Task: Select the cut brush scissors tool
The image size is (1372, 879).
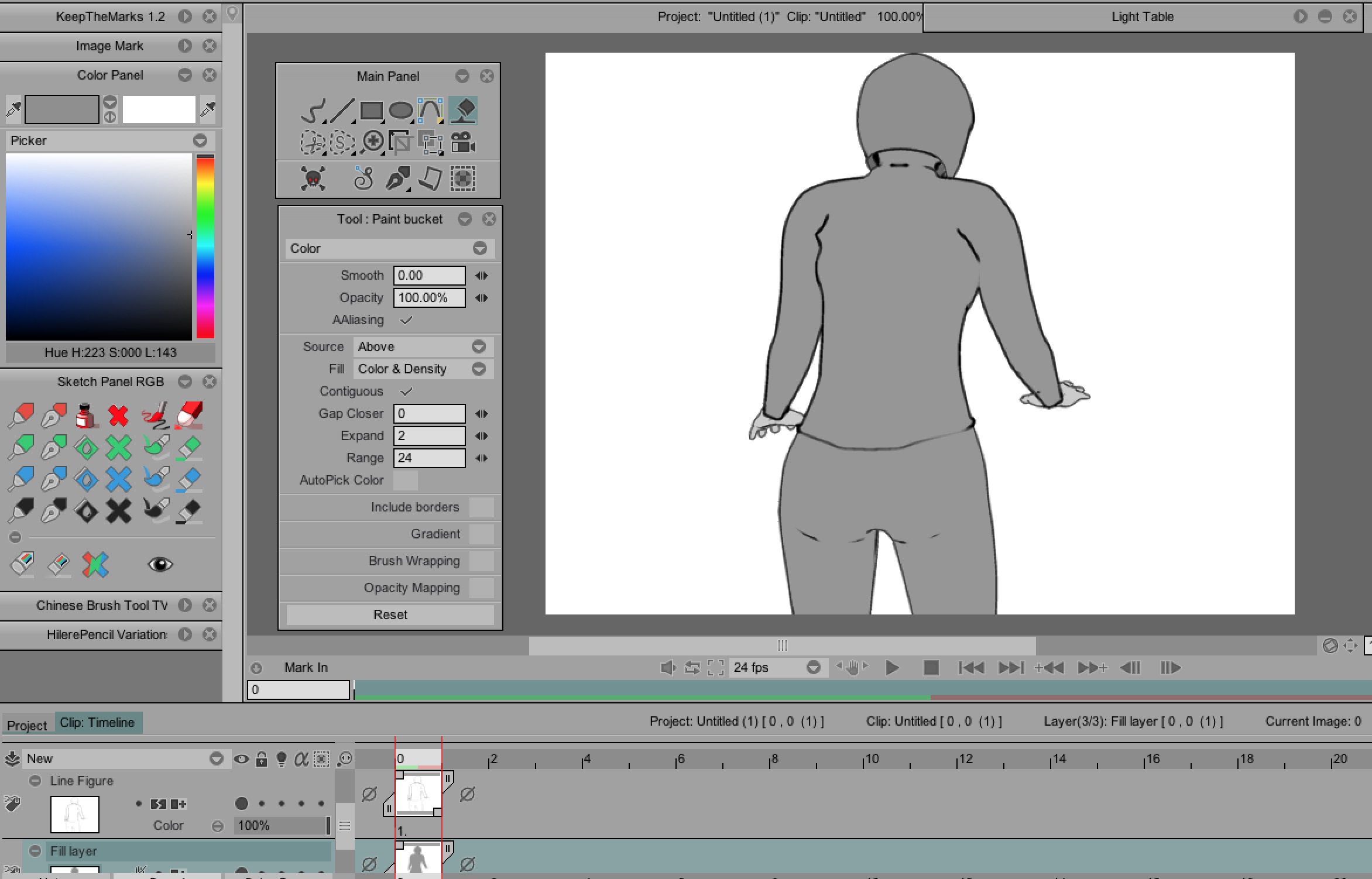Action: (313, 142)
